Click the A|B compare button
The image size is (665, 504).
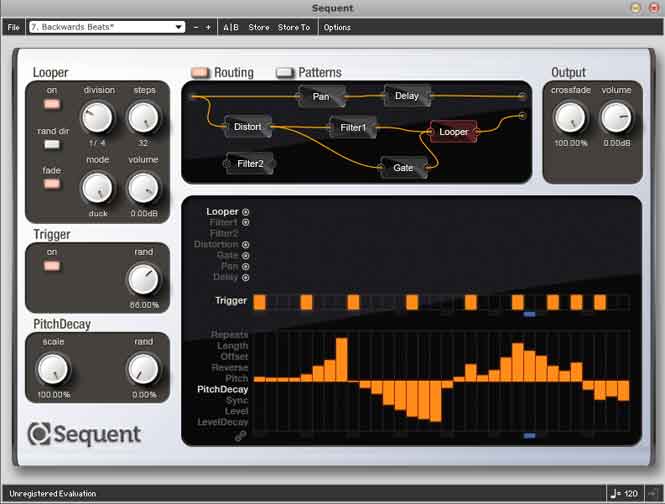pos(231,27)
